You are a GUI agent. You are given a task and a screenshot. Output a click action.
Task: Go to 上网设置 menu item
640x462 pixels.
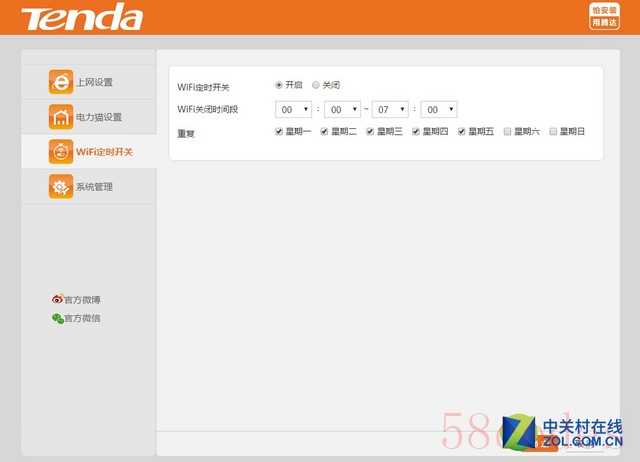pyautogui.click(x=94, y=82)
